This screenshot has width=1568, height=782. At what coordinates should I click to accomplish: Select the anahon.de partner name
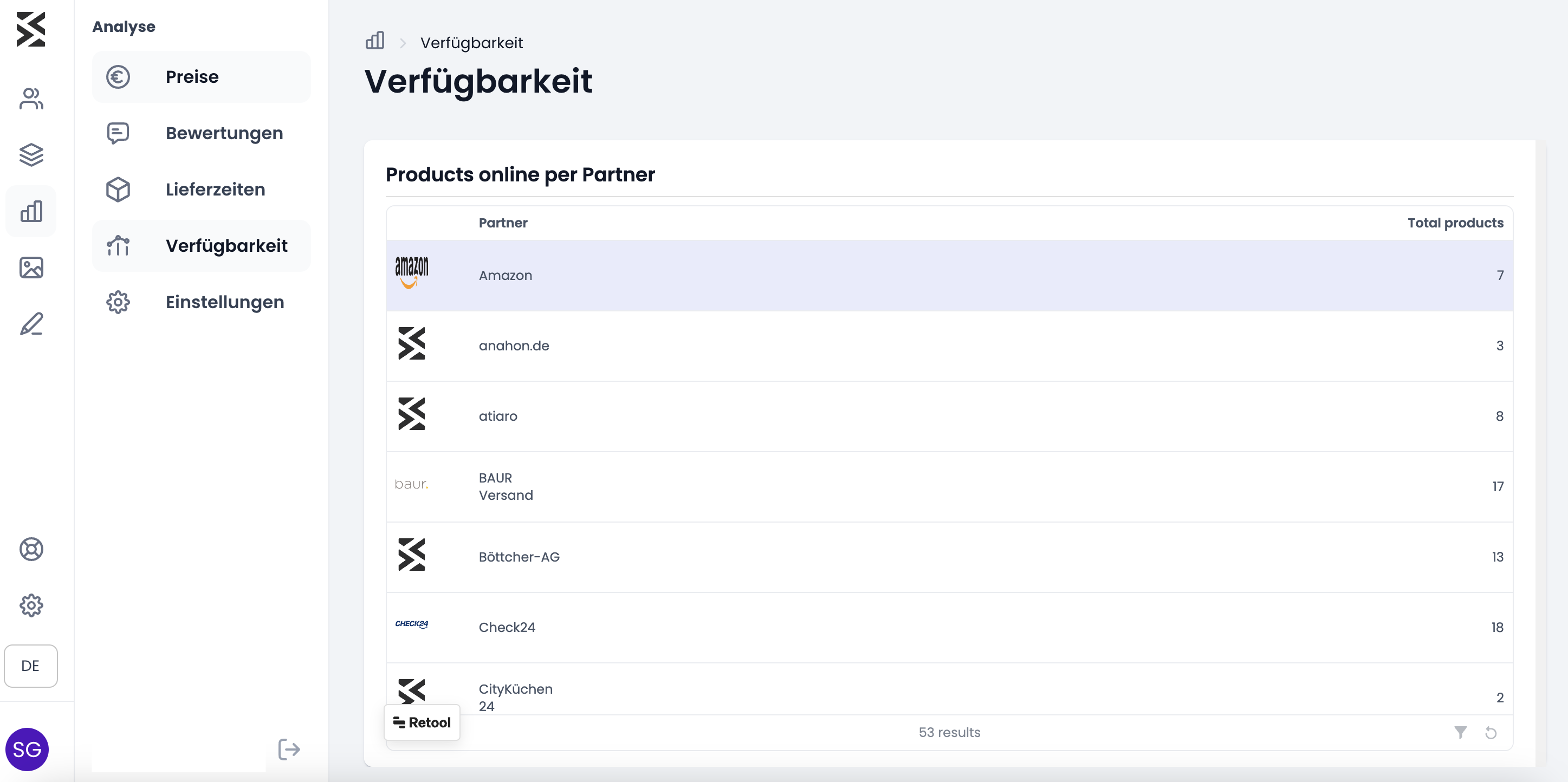(x=514, y=346)
